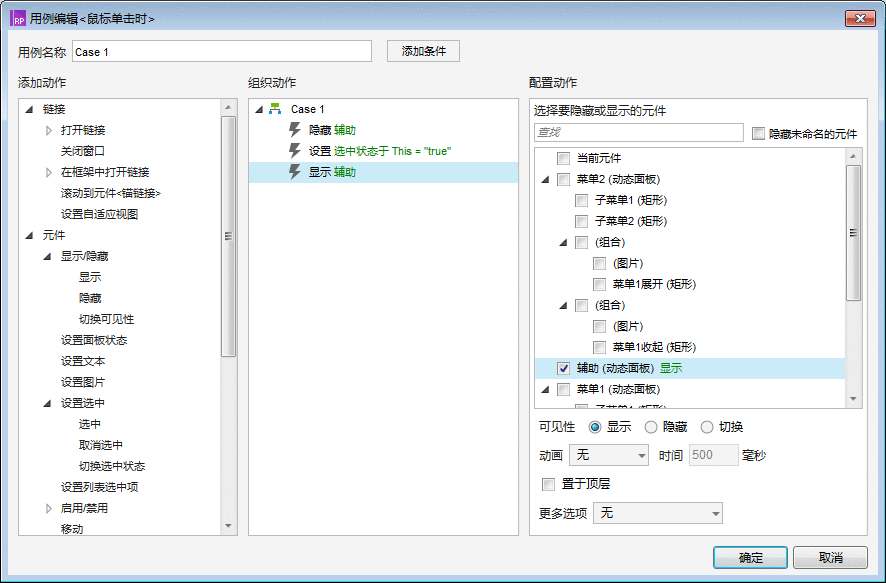
Task: Click the 时间 500 field
Action: [713, 455]
